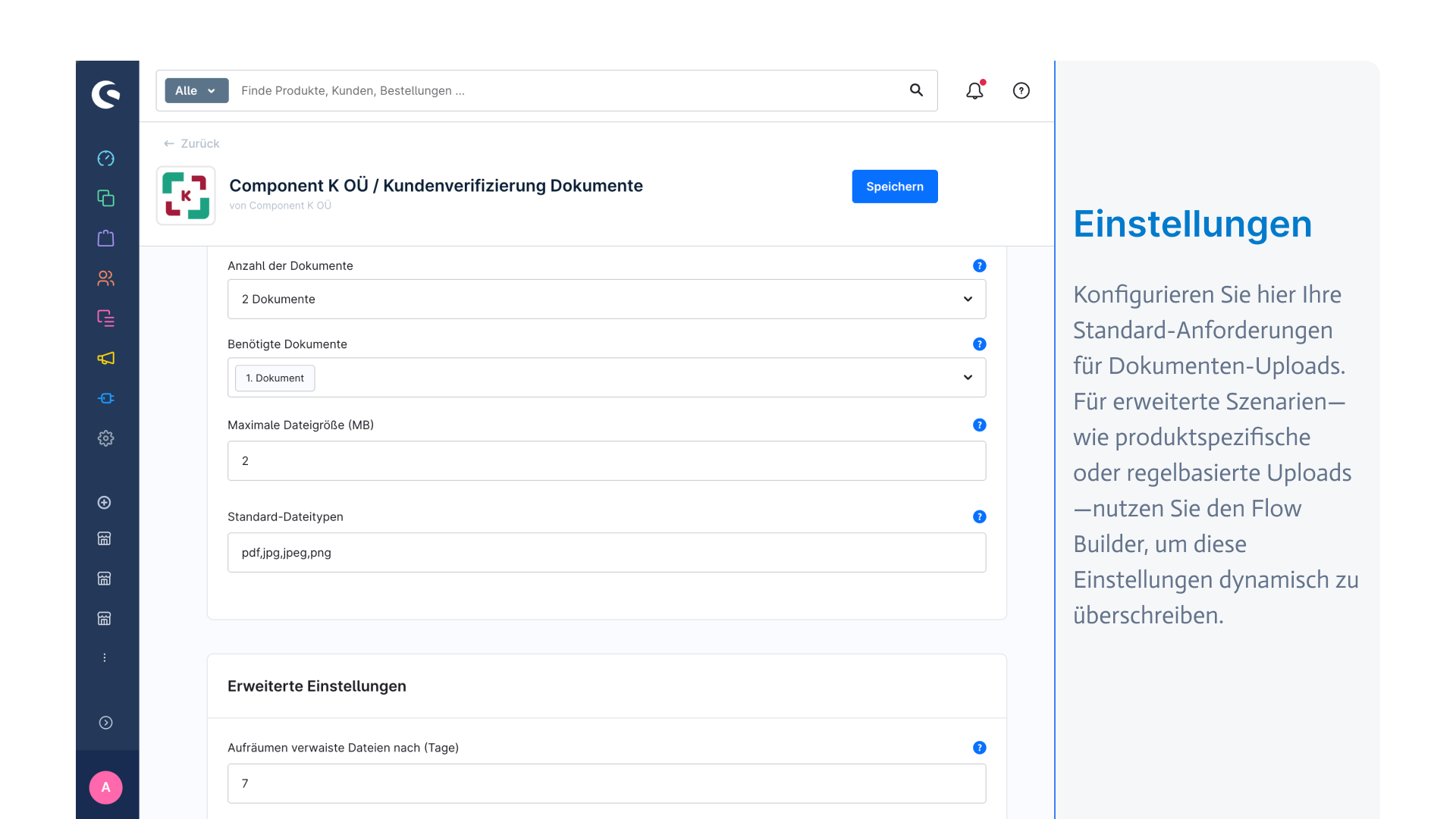Viewport: 1456px width, 819px height.
Task: Open the Content layout icon
Action: (x=106, y=318)
